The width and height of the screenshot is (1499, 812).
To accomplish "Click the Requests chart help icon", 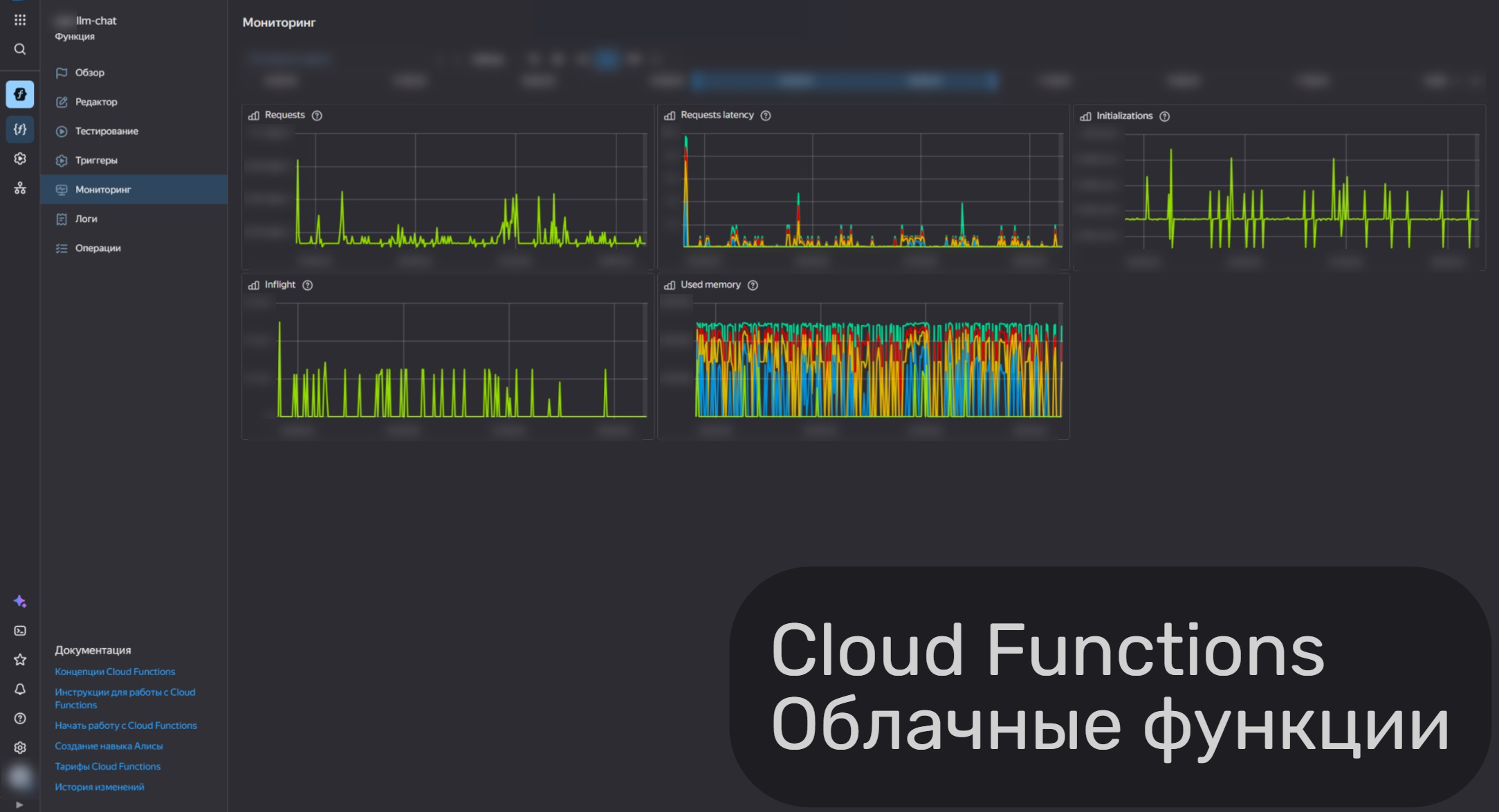I will (x=317, y=116).
